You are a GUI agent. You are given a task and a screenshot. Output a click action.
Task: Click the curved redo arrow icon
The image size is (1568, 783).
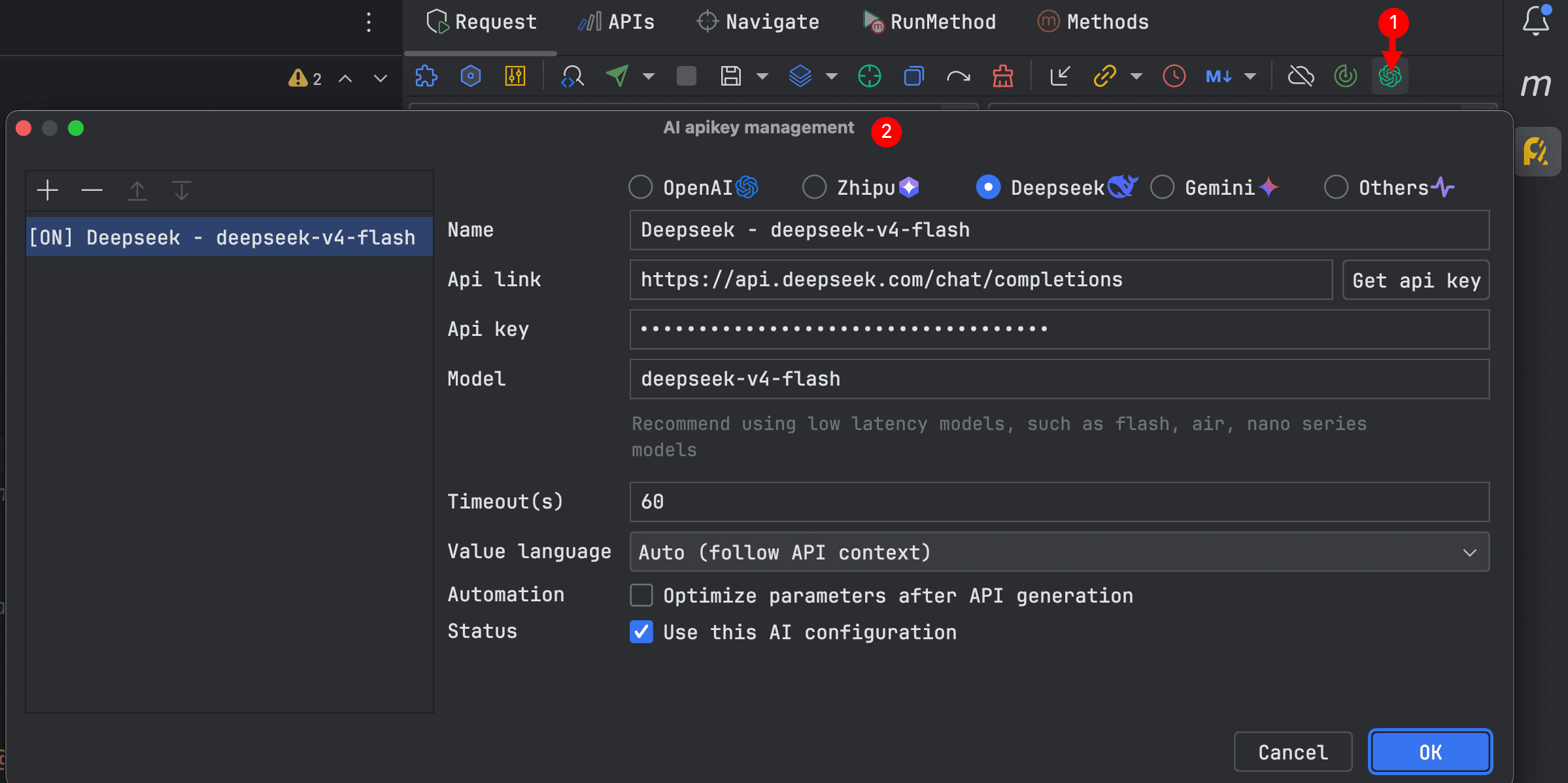pyautogui.click(x=958, y=76)
